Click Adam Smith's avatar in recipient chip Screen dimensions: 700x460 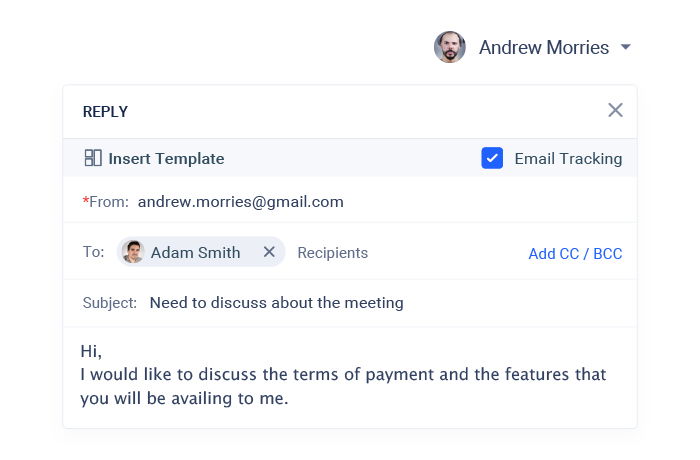[x=133, y=252]
